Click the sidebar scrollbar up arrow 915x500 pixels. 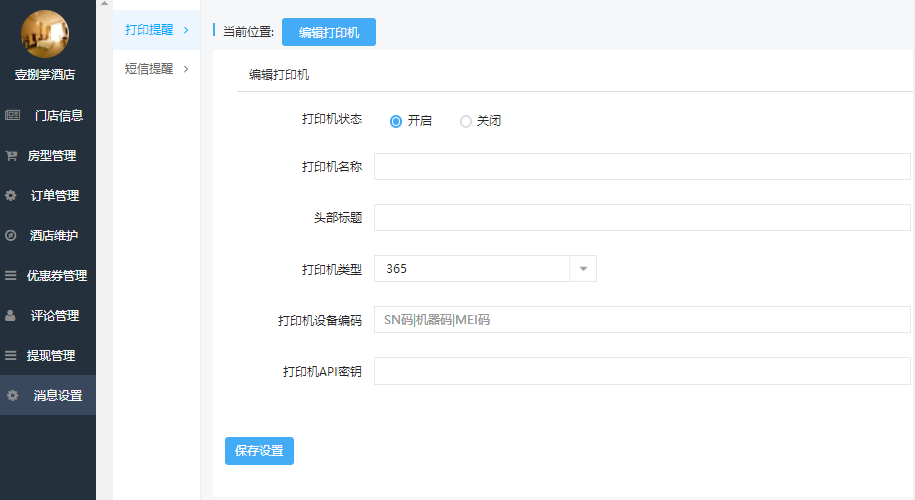[104, 4]
